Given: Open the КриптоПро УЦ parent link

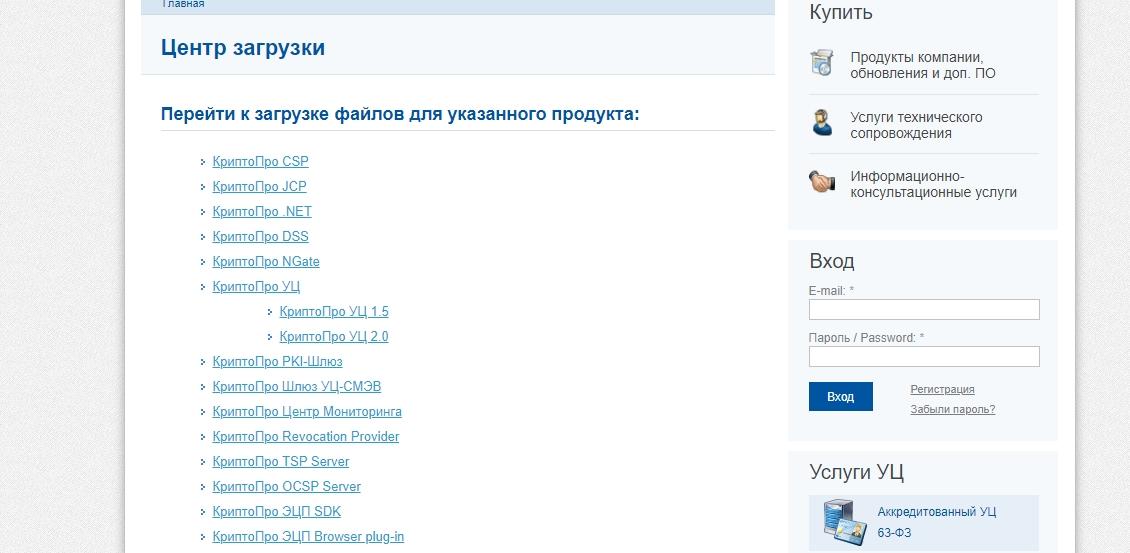Looking at the screenshot, I should [256, 287].
